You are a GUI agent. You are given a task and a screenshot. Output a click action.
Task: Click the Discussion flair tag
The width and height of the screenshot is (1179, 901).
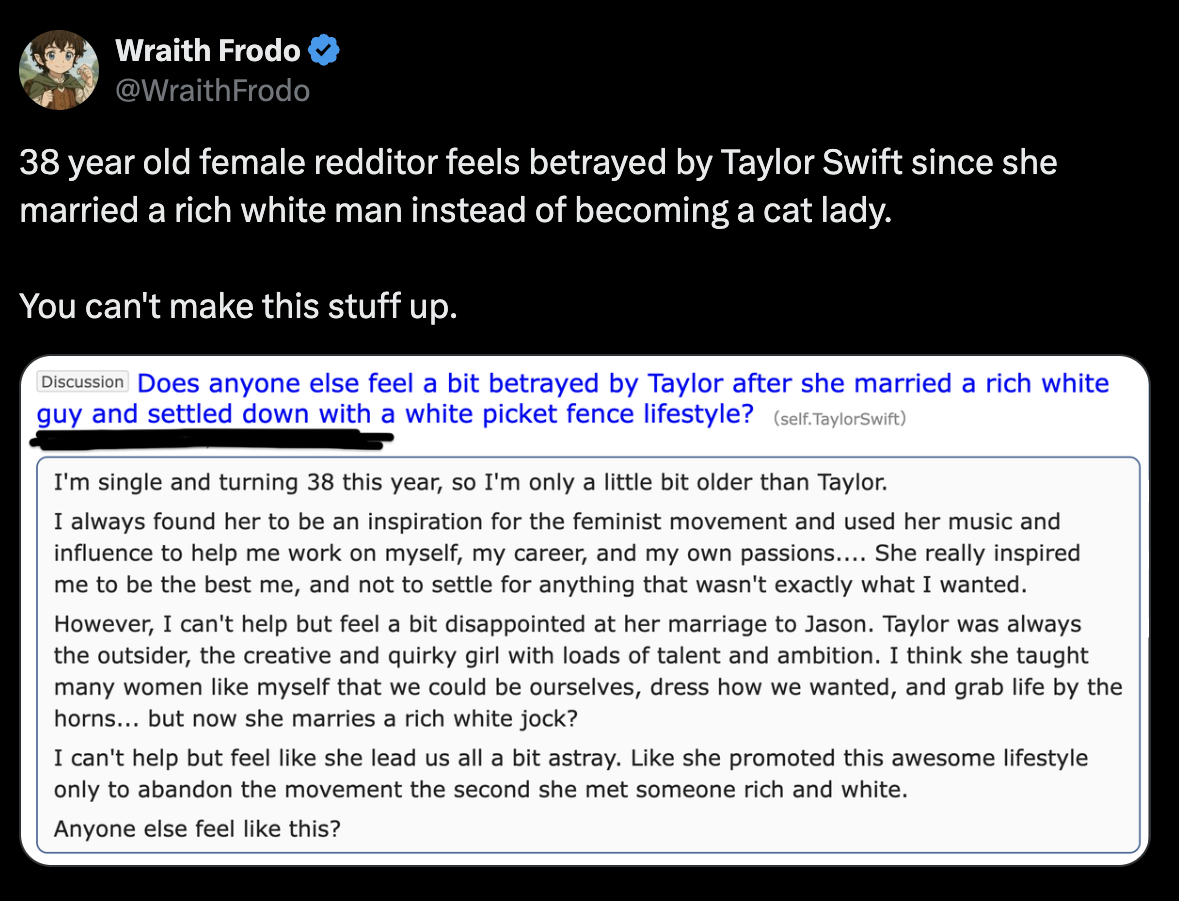tap(83, 381)
